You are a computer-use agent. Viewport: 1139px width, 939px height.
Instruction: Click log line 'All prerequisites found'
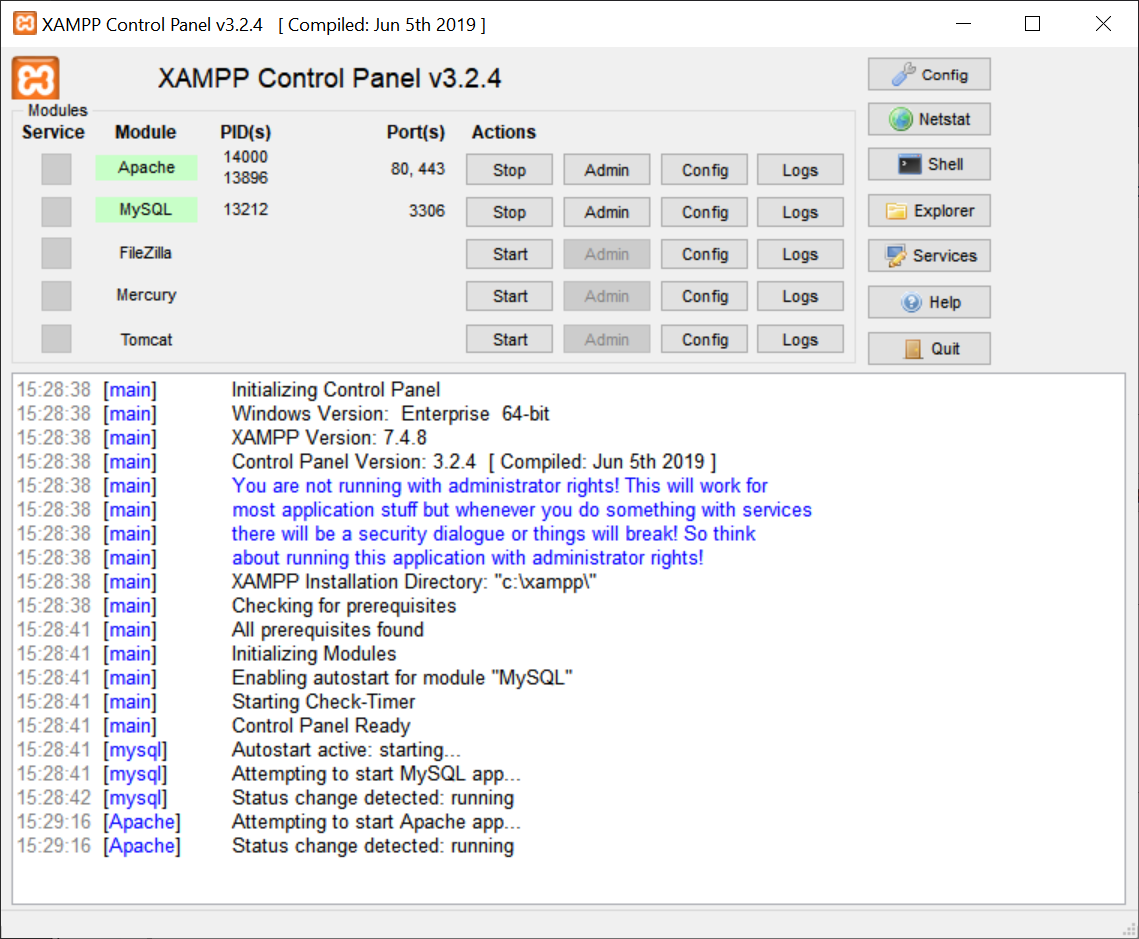coord(328,630)
